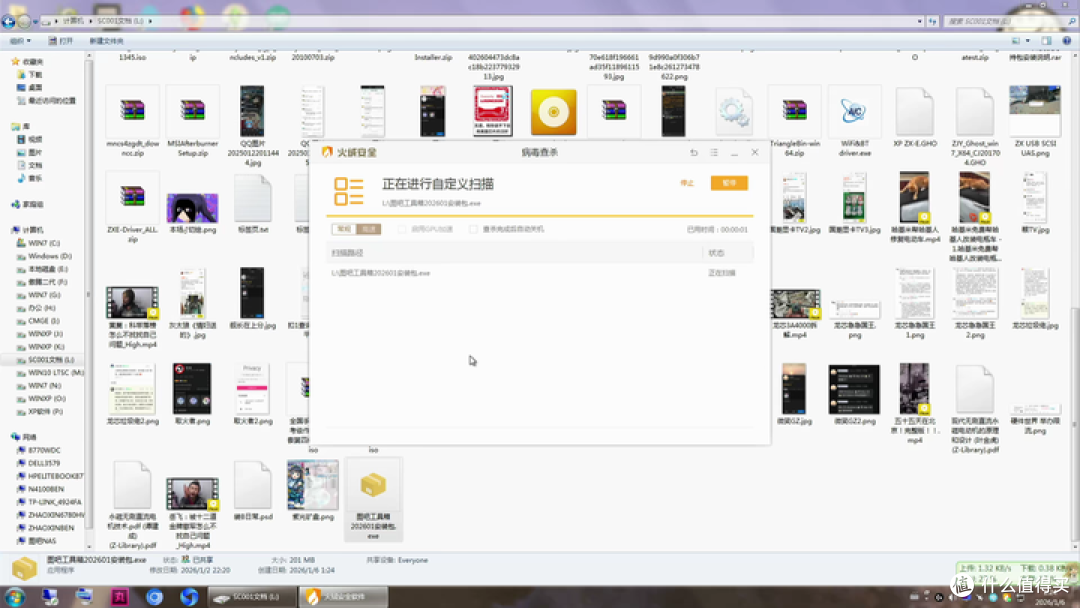The height and width of the screenshot is (608, 1080).
Task: Select the normal speed scan mode
Action: pyautogui.click(x=344, y=229)
